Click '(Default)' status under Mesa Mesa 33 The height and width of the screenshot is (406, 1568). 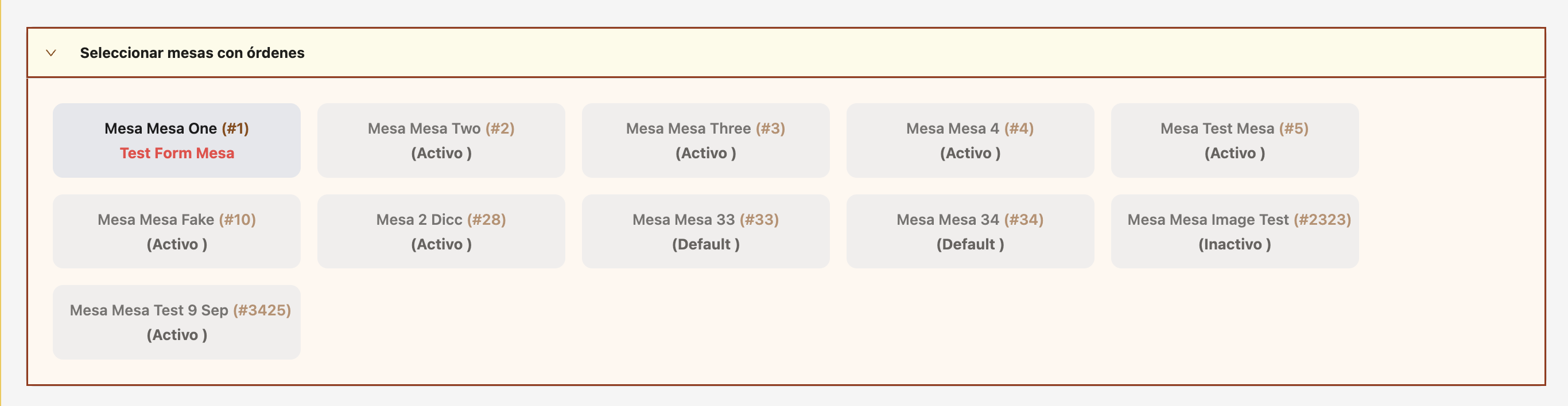click(x=705, y=244)
